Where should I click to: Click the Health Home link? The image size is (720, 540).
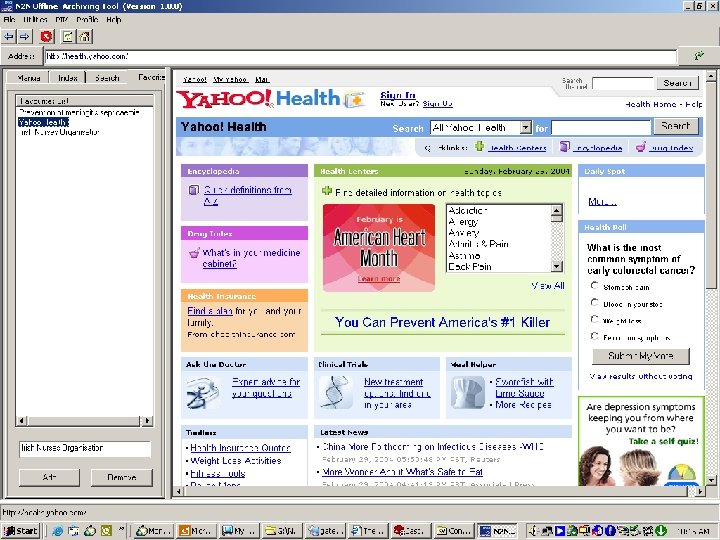[651, 104]
